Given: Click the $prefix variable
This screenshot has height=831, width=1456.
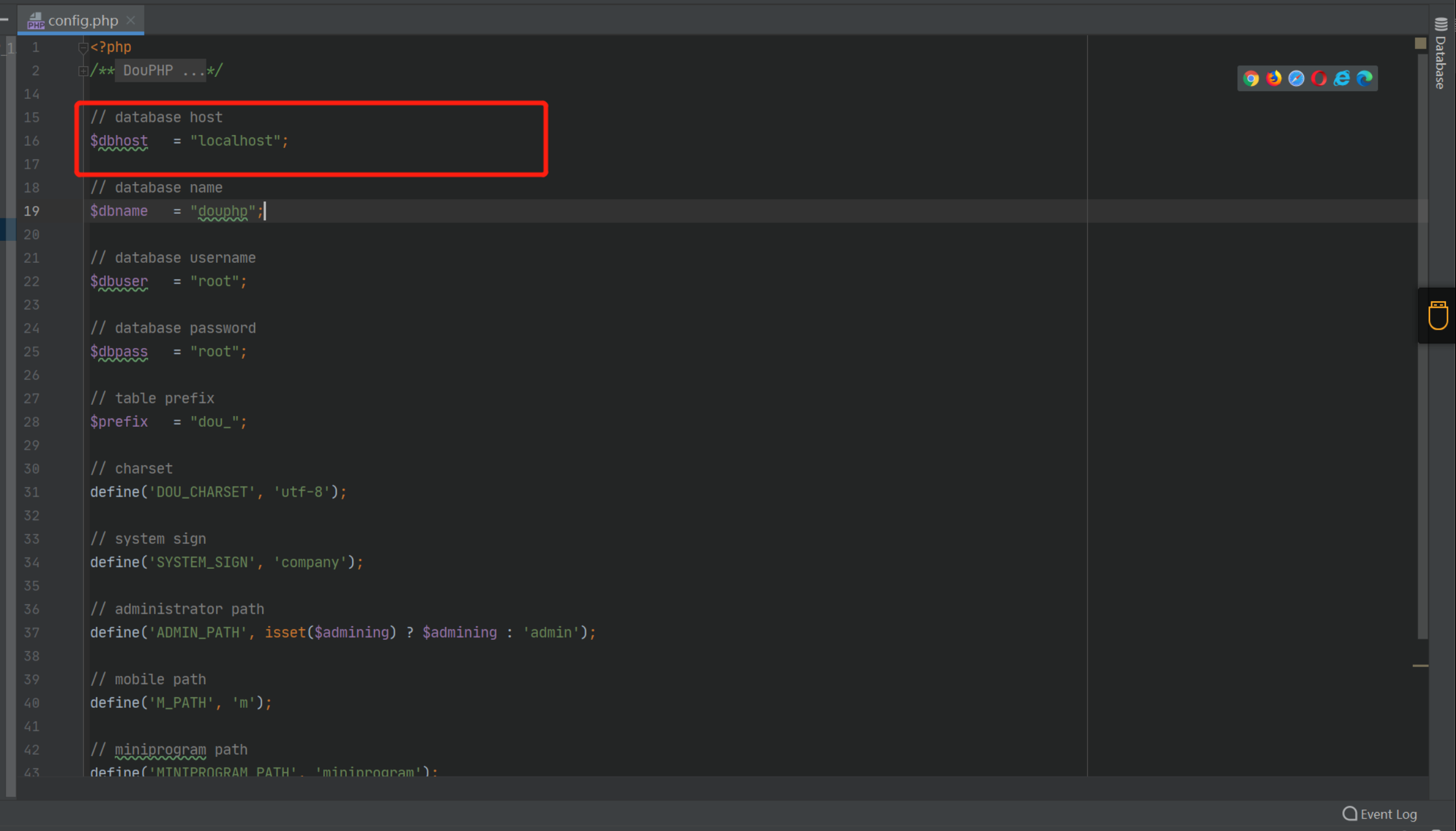Looking at the screenshot, I should [119, 421].
